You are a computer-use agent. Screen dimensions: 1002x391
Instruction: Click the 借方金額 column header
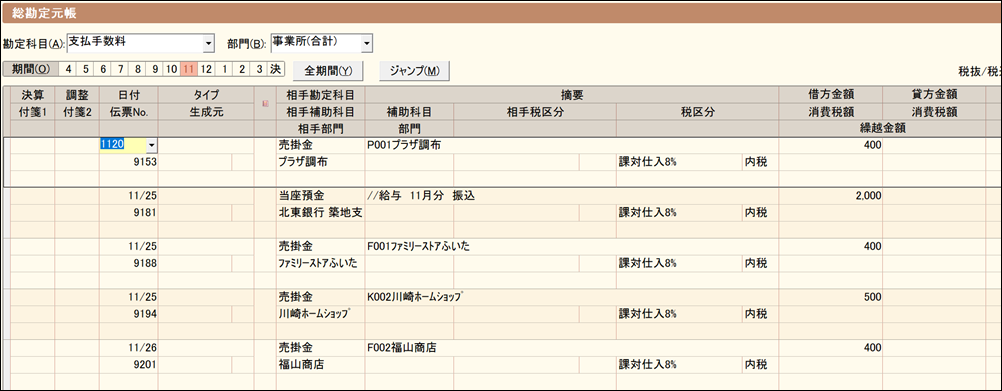830,95
